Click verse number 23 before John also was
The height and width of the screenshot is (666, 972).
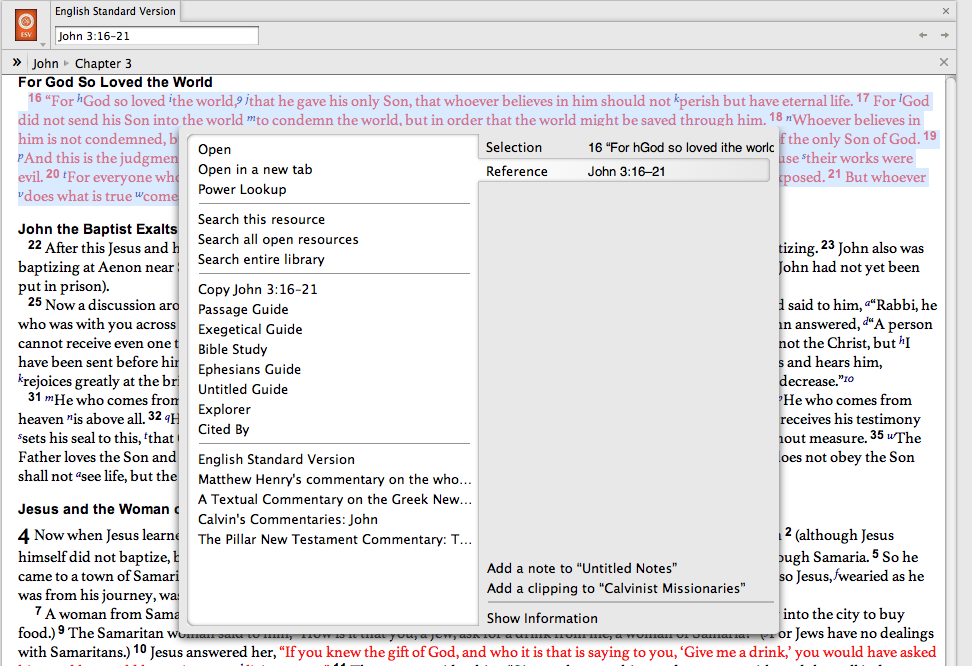pyautogui.click(x=828, y=245)
